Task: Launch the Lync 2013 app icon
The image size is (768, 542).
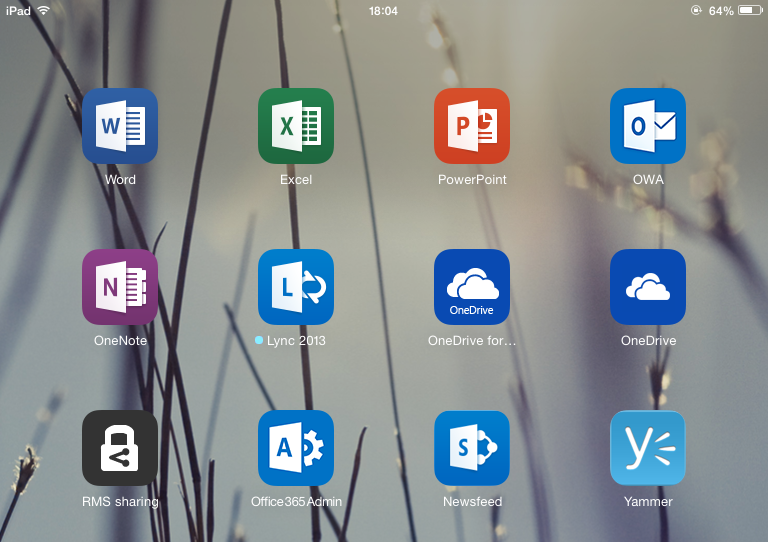Action: tap(296, 287)
